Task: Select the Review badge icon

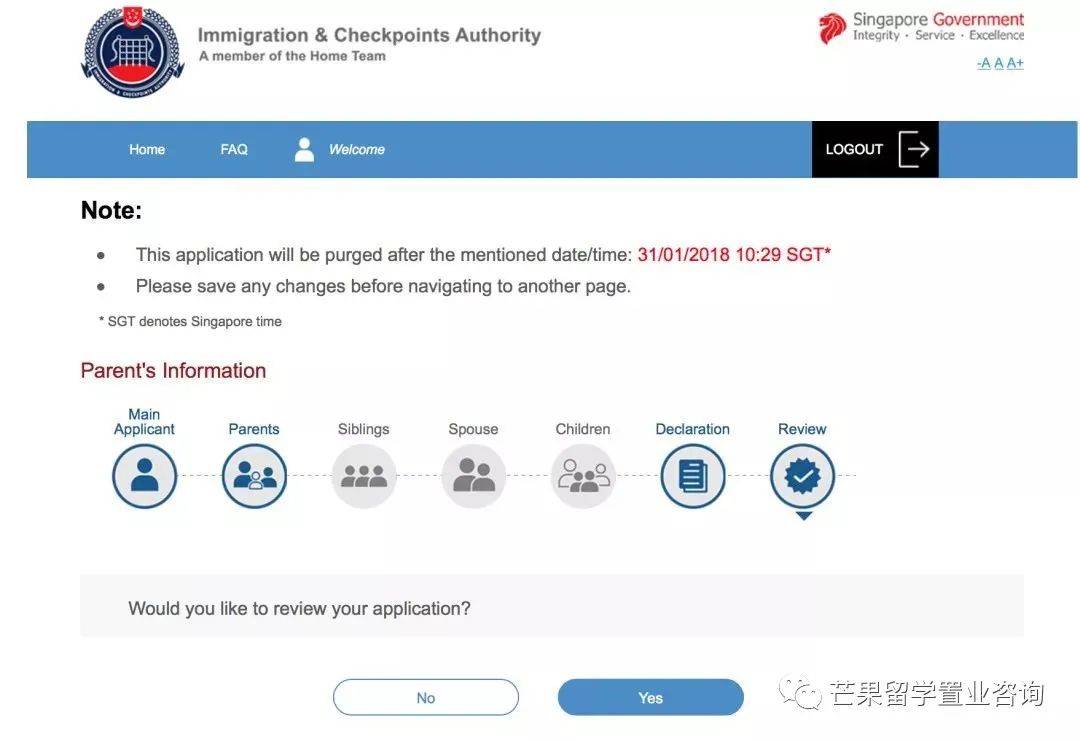Action: click(802, 476)
